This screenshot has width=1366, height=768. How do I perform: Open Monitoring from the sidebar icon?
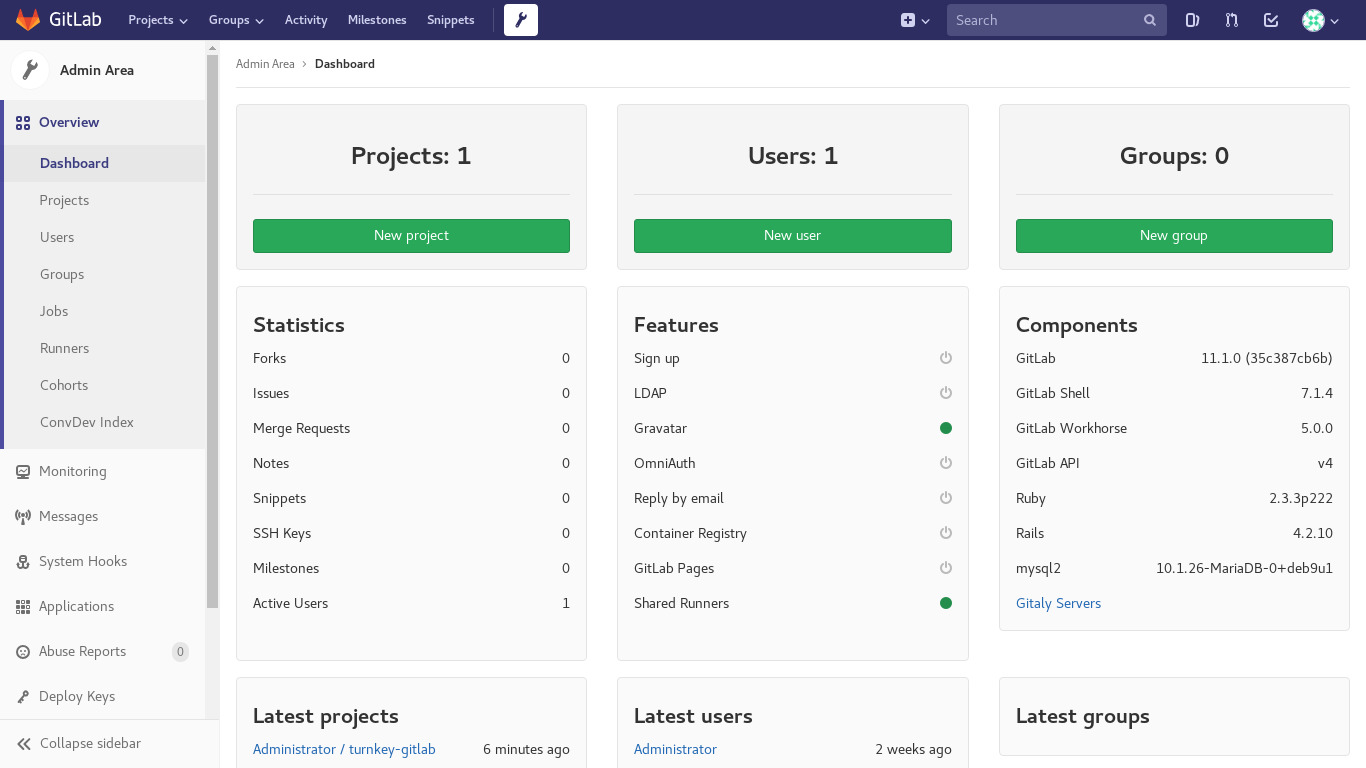(x=21, y=471)
